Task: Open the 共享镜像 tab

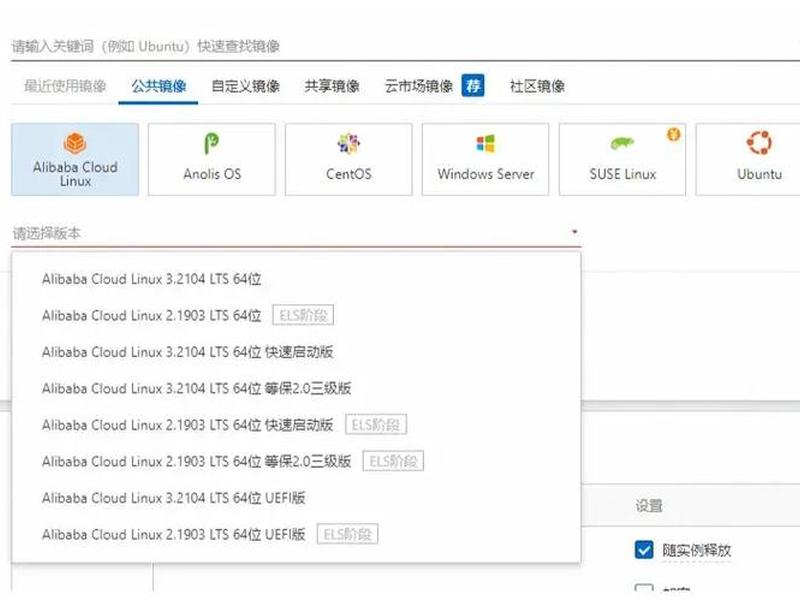Action: click(x=332, y=86)
